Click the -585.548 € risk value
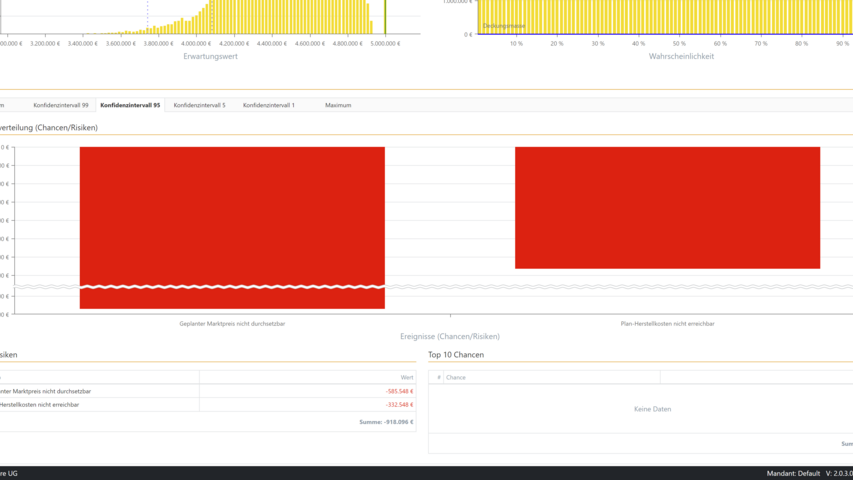 click(x=399, y=391)
